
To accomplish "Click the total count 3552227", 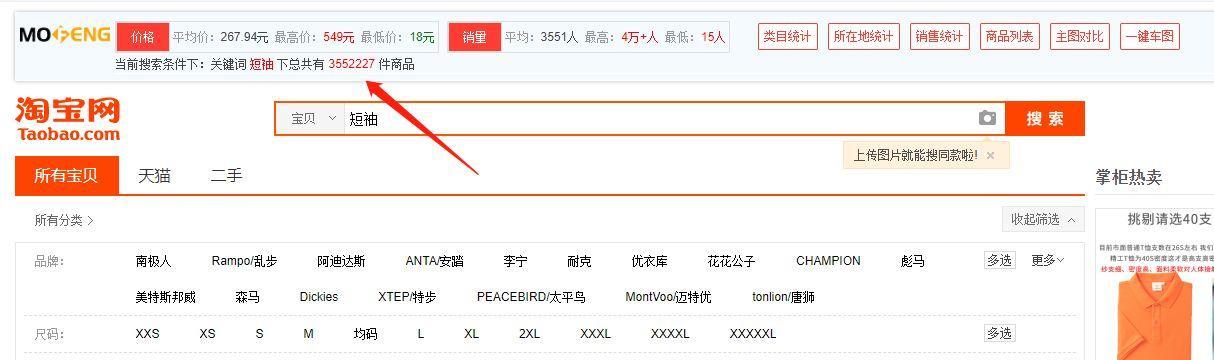I will (x=351, y=64).
